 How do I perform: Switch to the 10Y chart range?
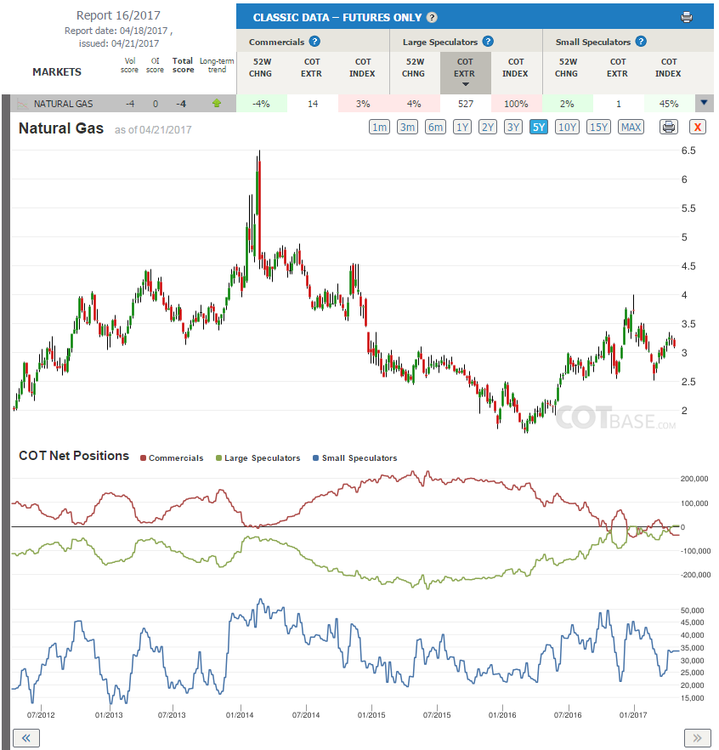click(567, 127)
